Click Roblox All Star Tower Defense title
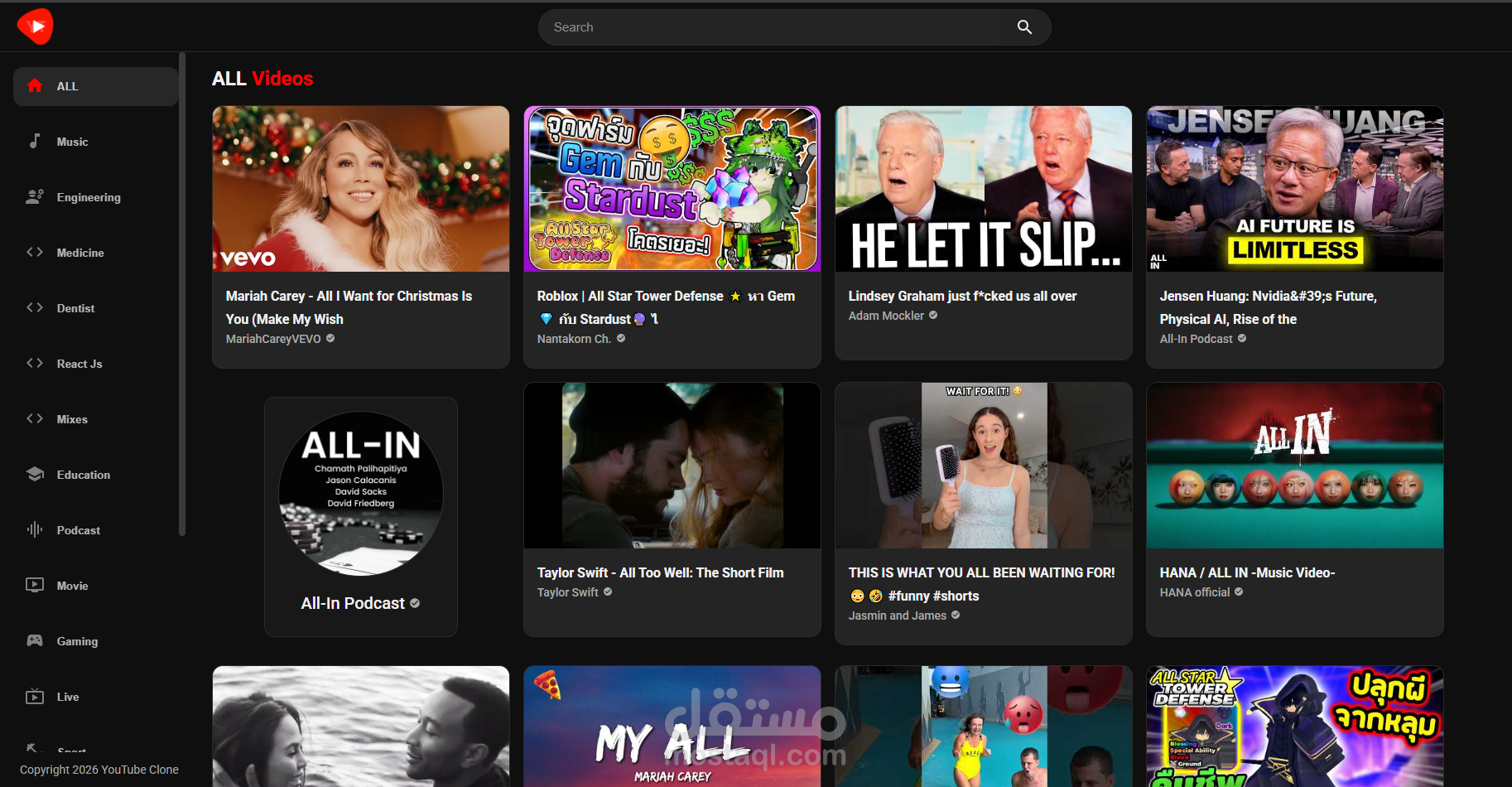The height and width of the screenshot is (787, 1512). point(666,307)
